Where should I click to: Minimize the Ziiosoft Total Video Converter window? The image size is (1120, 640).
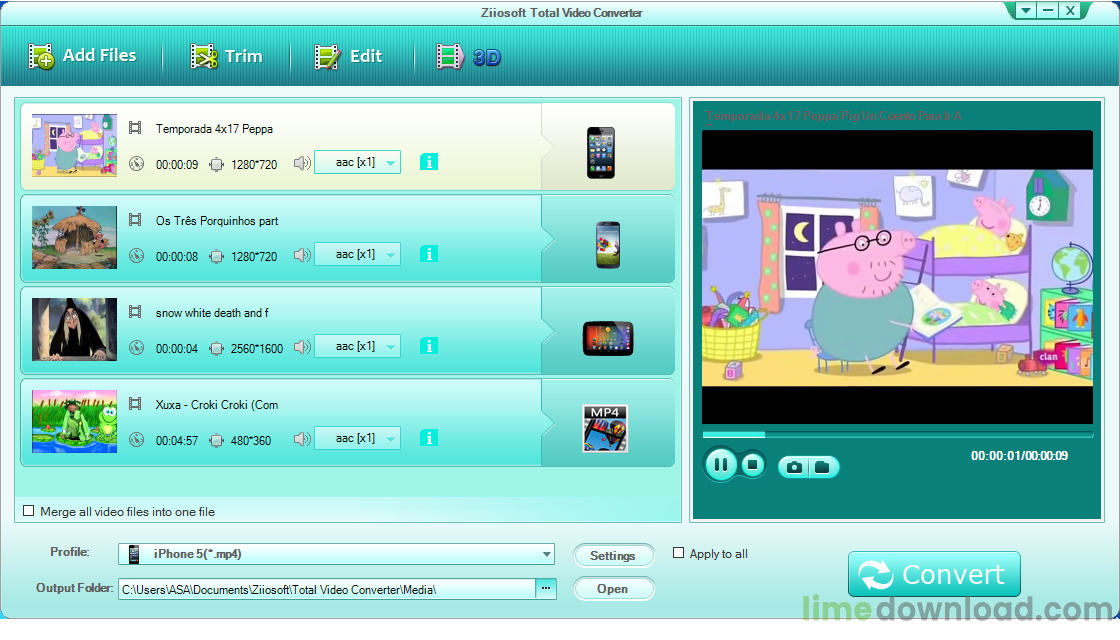(1048, 10)
